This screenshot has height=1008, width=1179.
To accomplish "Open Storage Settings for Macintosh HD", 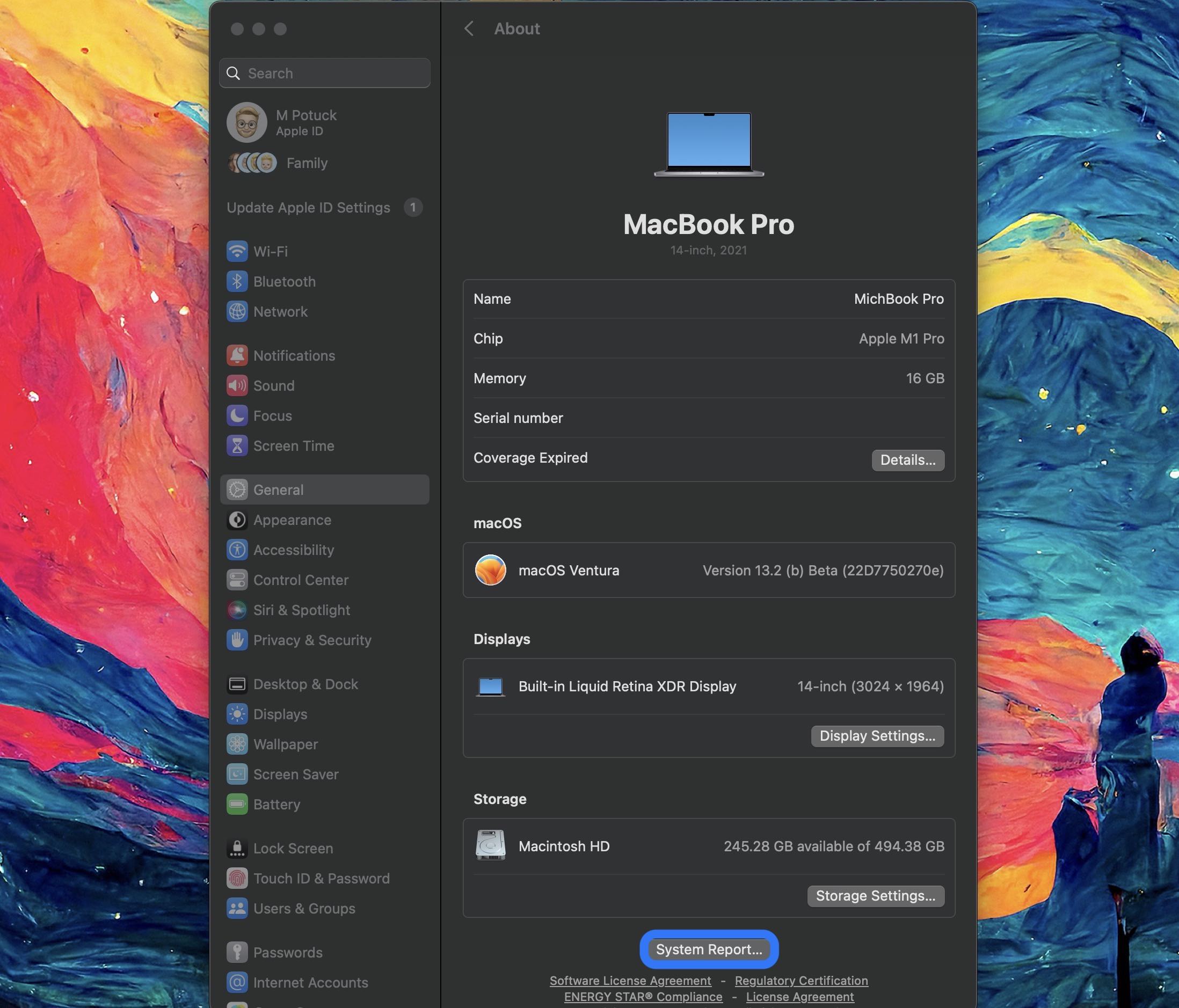I will point(875,895).
